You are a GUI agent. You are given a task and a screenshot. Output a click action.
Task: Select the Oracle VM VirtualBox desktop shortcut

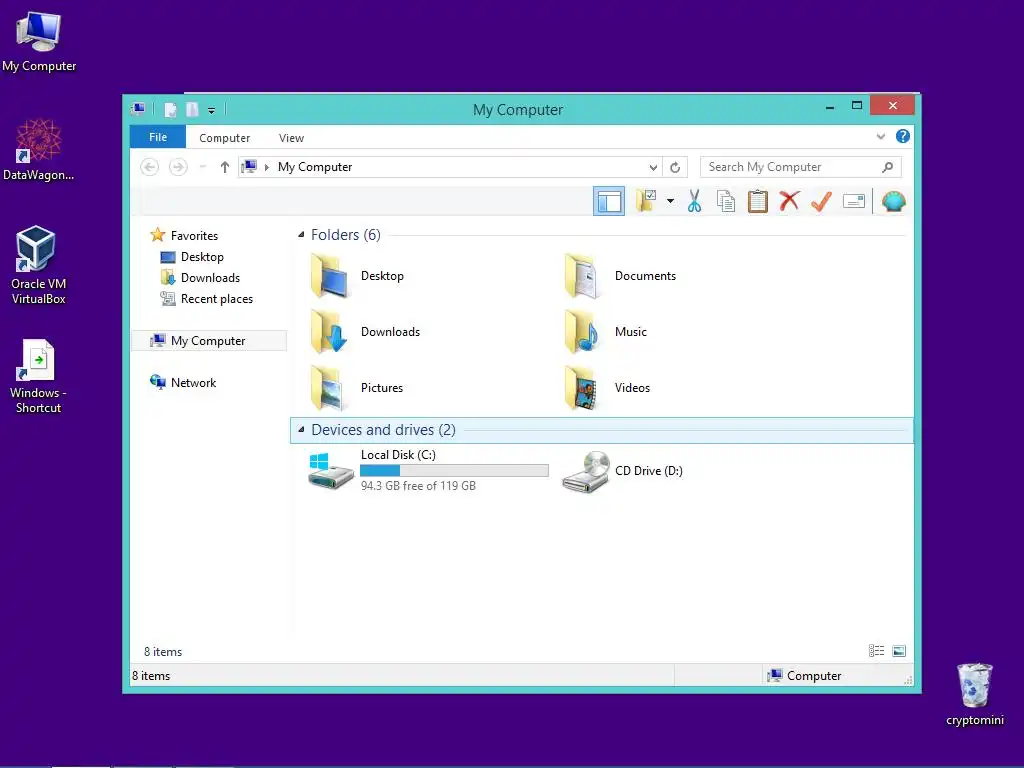click(38, 265)
